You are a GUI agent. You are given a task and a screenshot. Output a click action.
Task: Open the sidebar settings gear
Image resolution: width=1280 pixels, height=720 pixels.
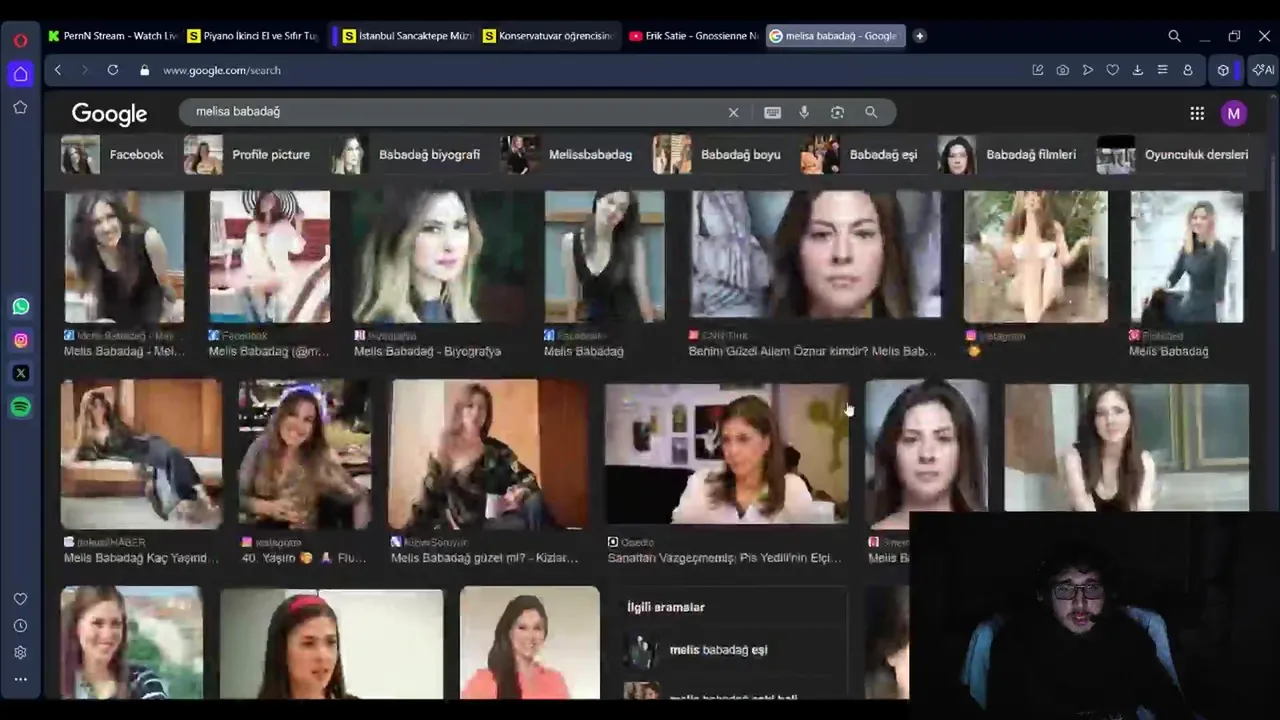20,652
